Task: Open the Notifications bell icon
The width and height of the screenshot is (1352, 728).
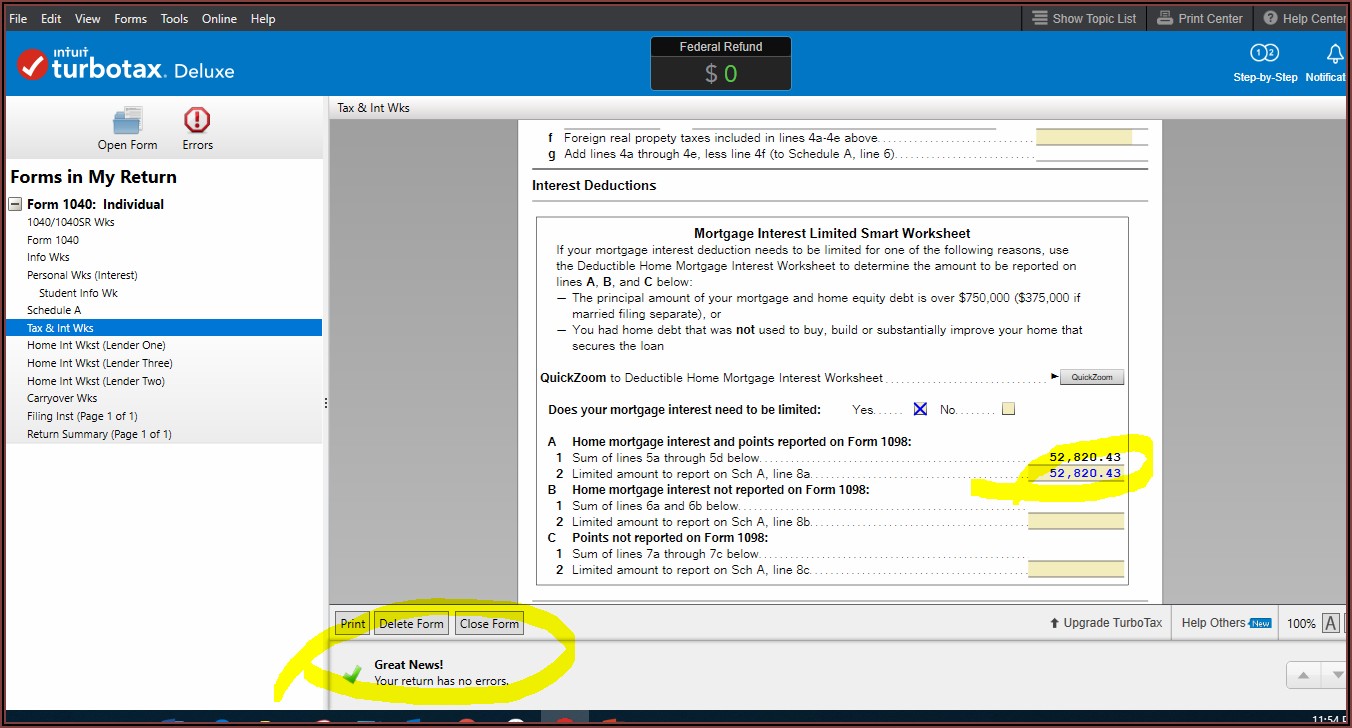Action: 1334,54
